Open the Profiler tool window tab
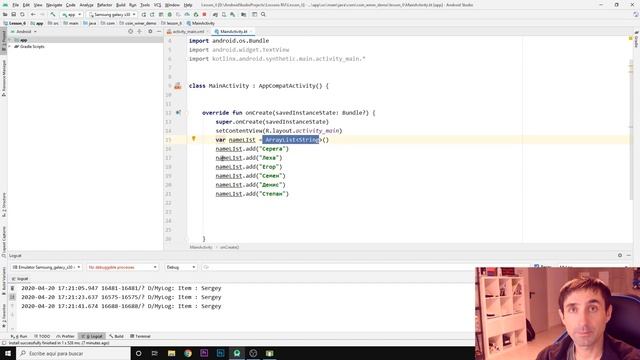Screen dimensions: 640x360 (x=65, y=336)
